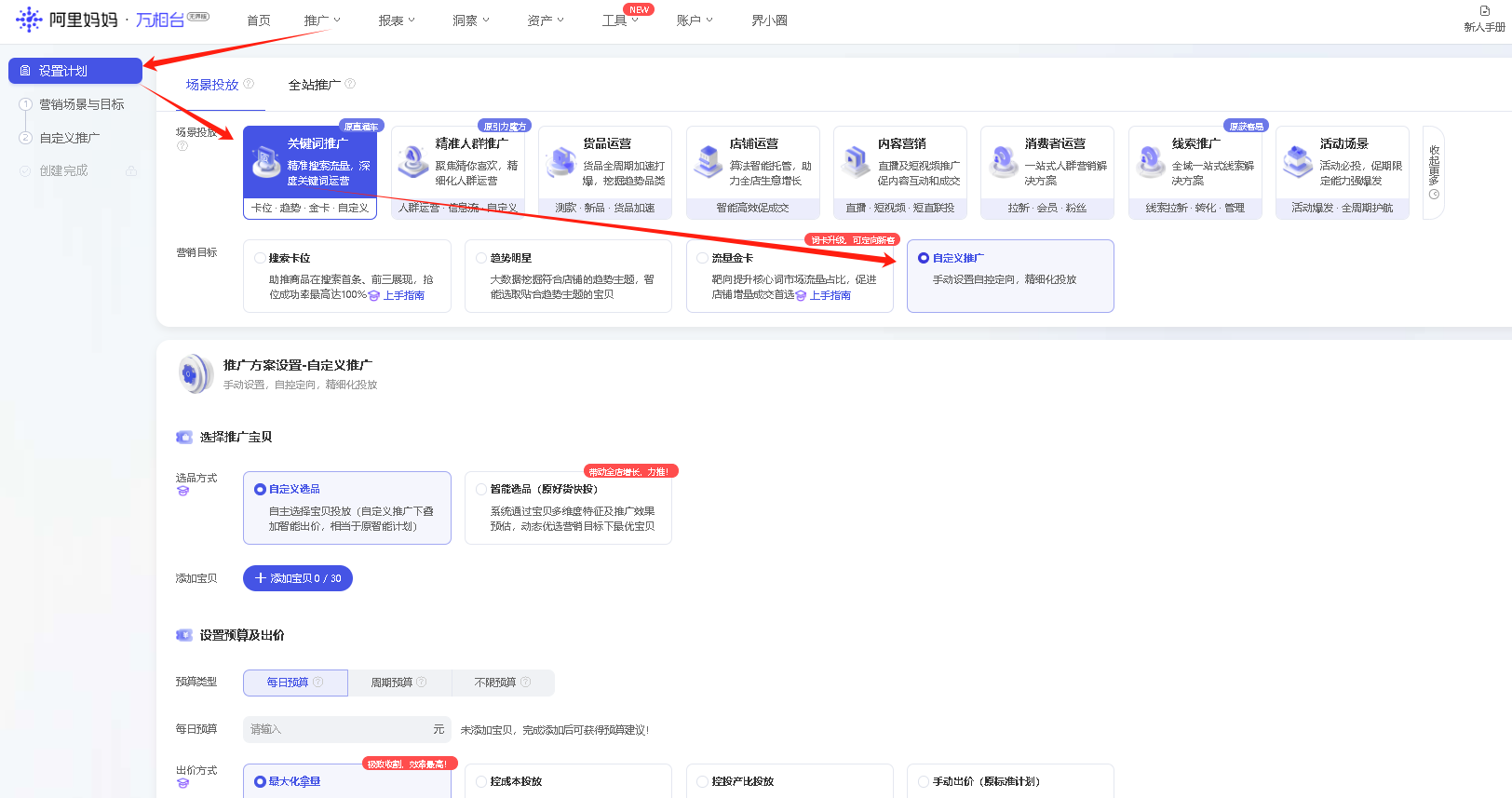Click the help icon beside 场景投放 tab
Viewport: 1512px width, 798px height.
click(x=249, y=84)
